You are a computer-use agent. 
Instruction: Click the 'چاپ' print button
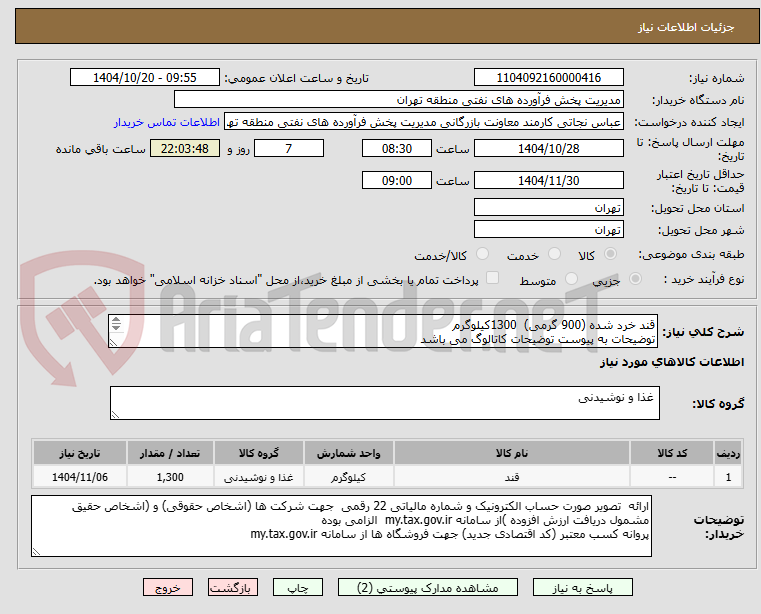(298, 587)
